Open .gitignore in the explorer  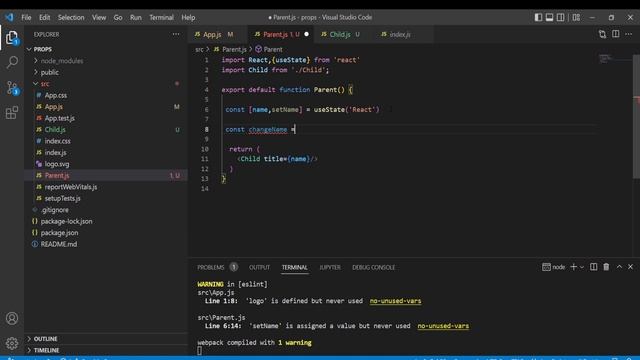pyautogui.click(x=105, y=209)
